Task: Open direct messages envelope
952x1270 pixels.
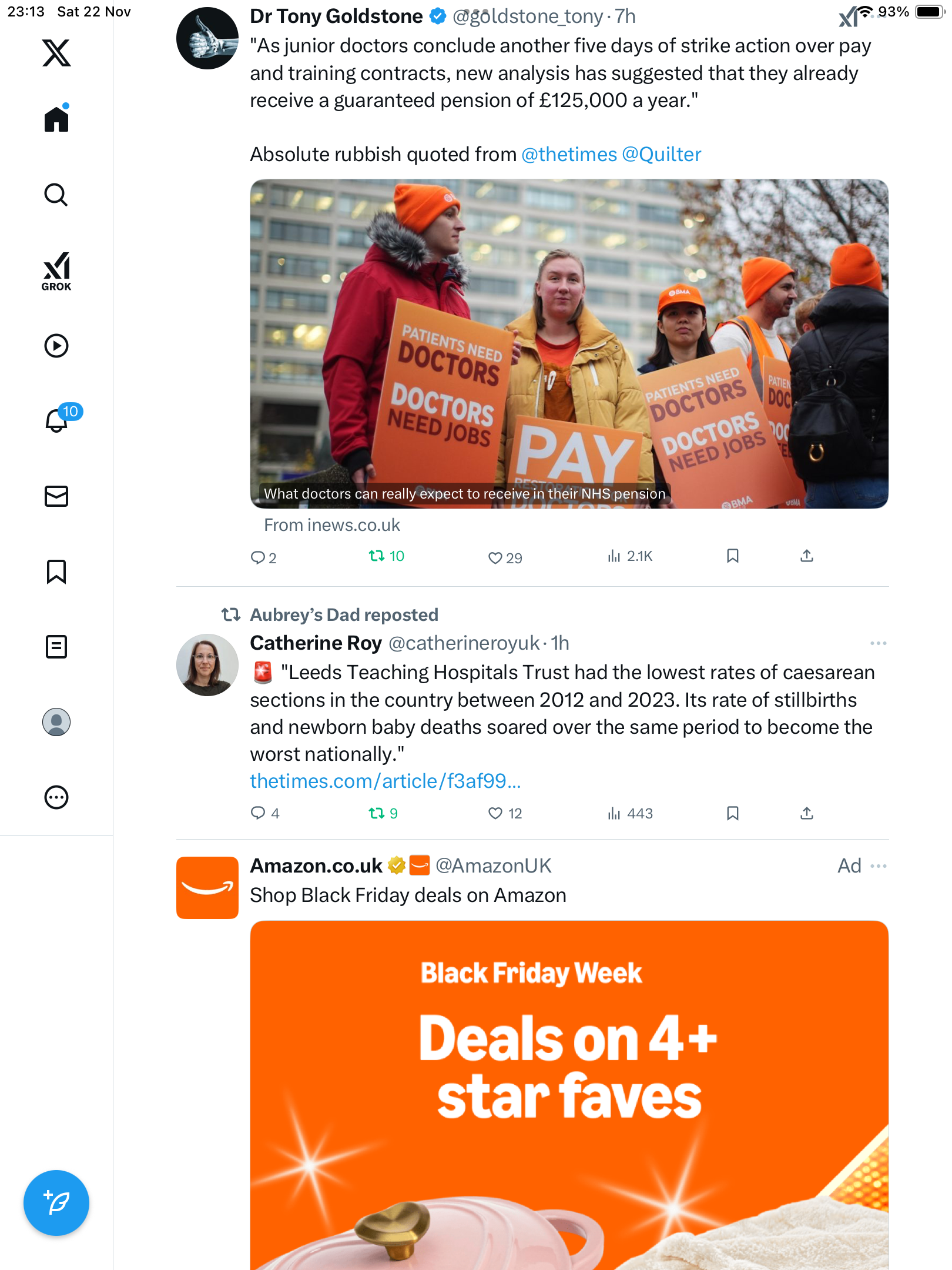Action: point(56,496)
